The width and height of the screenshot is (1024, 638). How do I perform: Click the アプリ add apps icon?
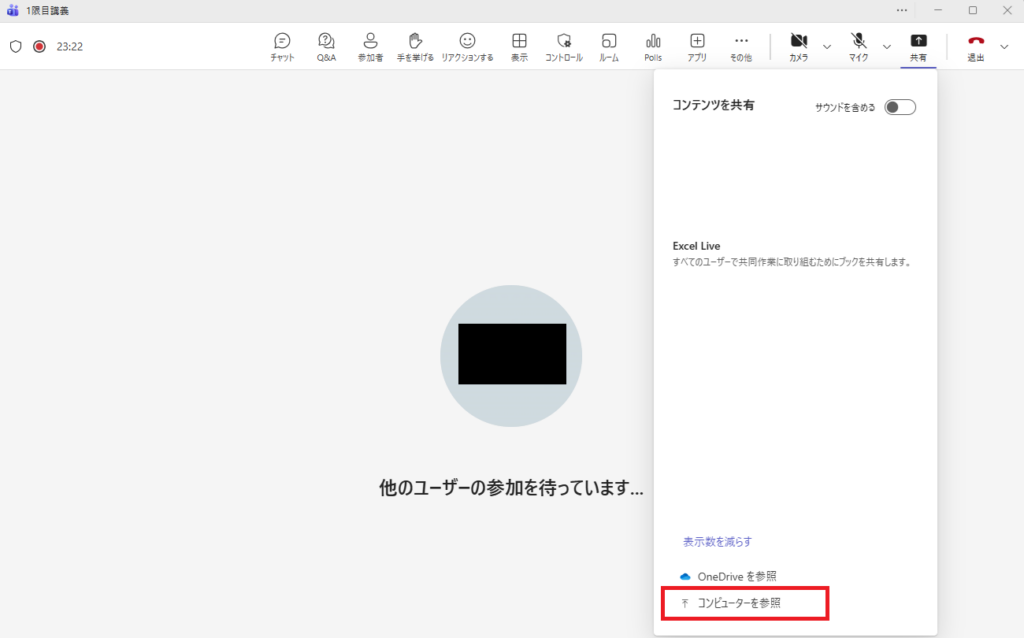[697, 46]
